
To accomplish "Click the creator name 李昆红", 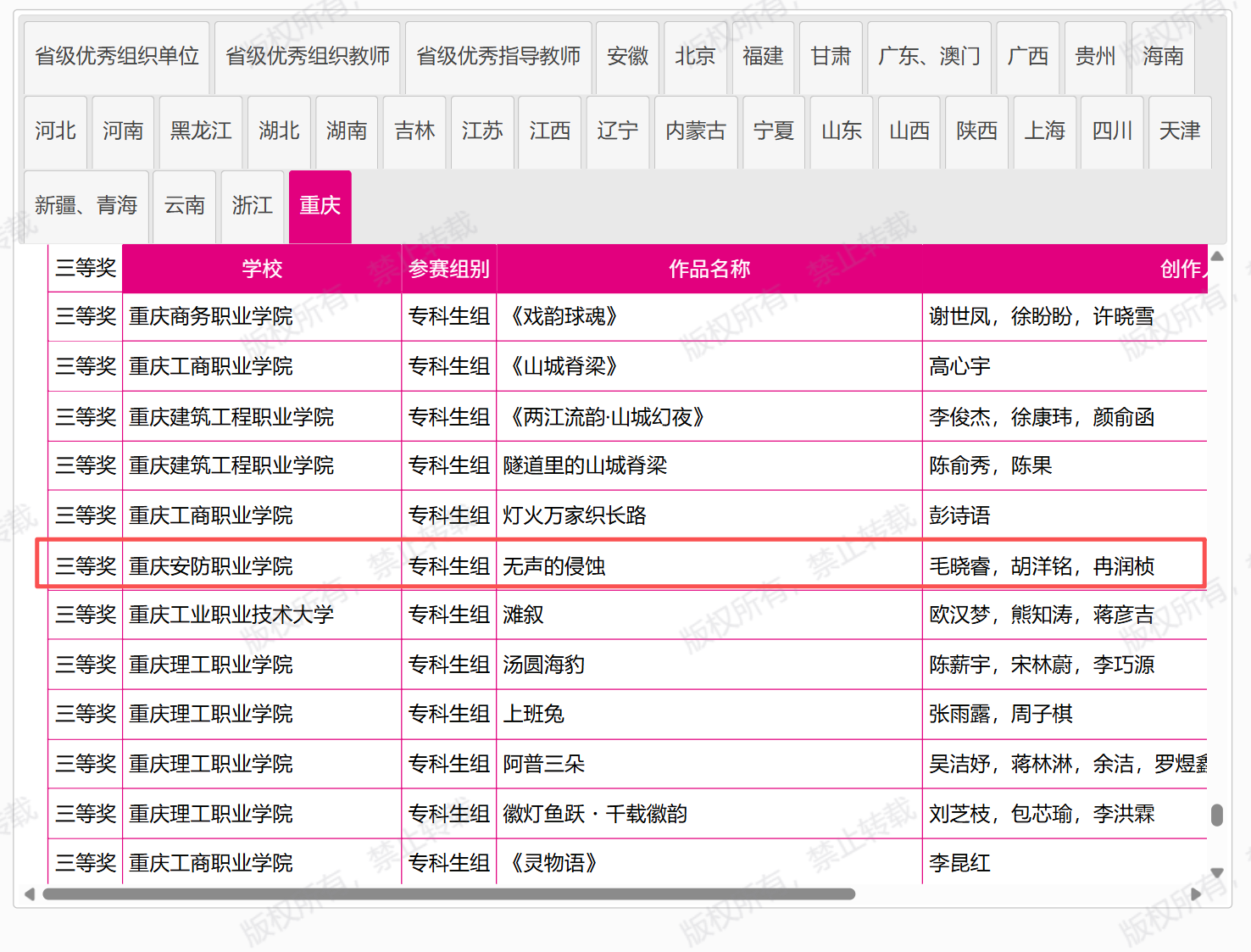I will [x=959, y=864].
